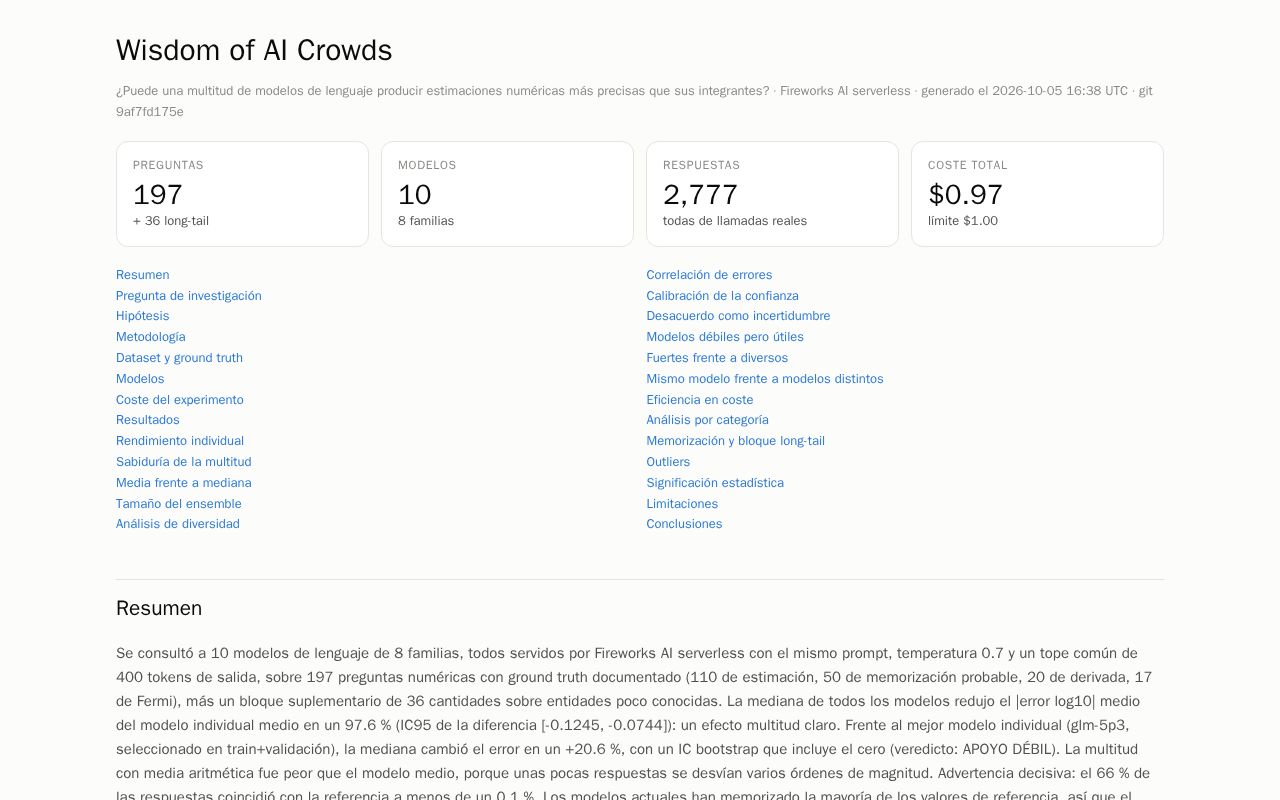This screenshot has width=1280, height=800.
Task: Open Coste del experimento link
Action: coord(180,400)
